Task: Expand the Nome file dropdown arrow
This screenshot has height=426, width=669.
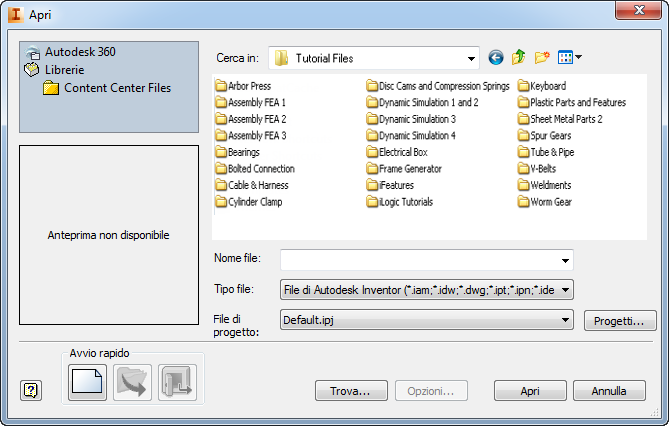Action: click(565, 260)
